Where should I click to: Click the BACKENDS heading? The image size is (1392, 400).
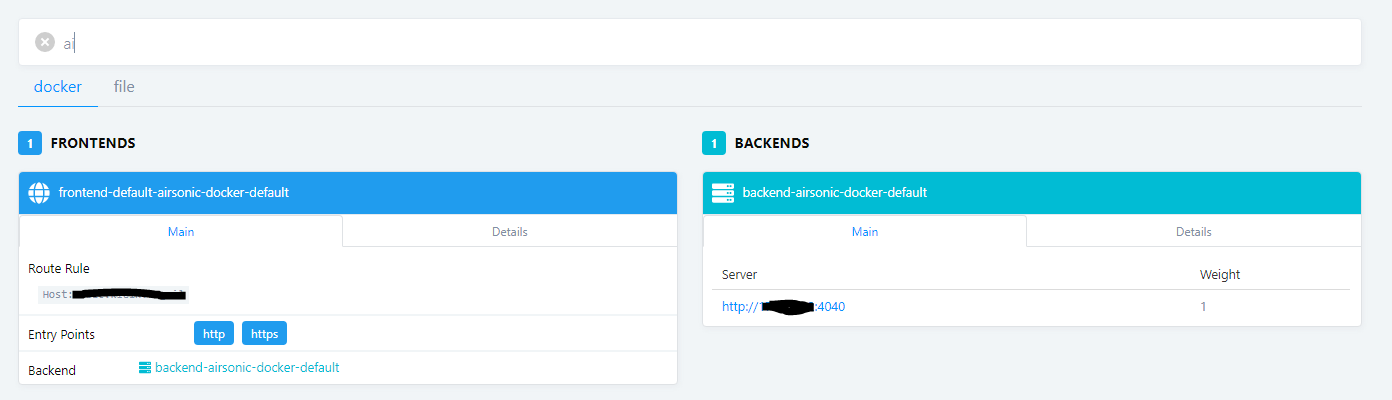(772, 143)
